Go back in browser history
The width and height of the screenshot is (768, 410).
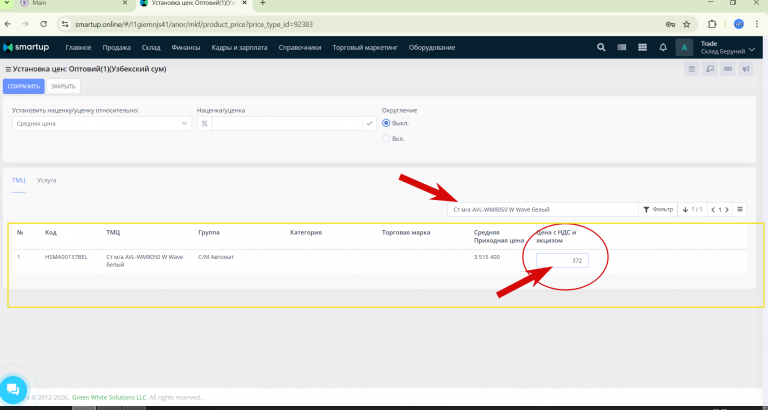[x=8, y=24]
